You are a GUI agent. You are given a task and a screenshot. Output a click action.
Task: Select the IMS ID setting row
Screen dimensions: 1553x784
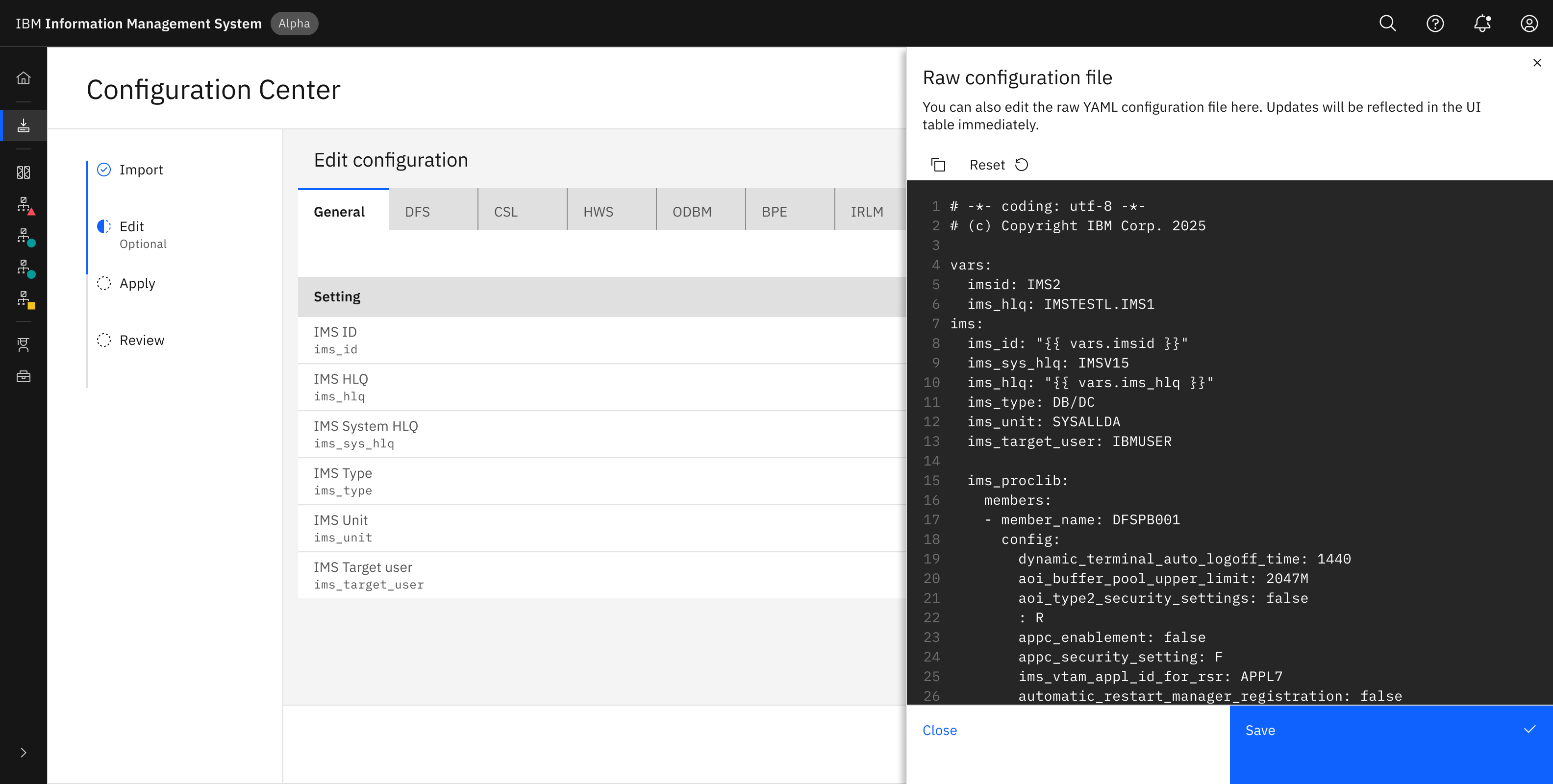point(601,341)
